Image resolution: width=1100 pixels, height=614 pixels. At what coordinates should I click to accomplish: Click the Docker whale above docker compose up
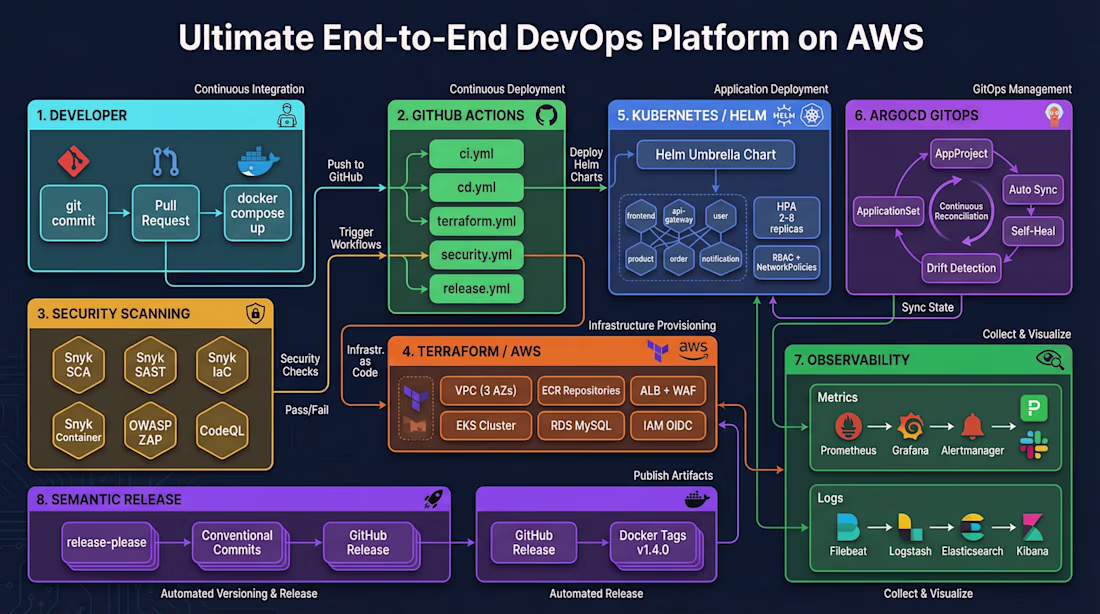(258, 161)
